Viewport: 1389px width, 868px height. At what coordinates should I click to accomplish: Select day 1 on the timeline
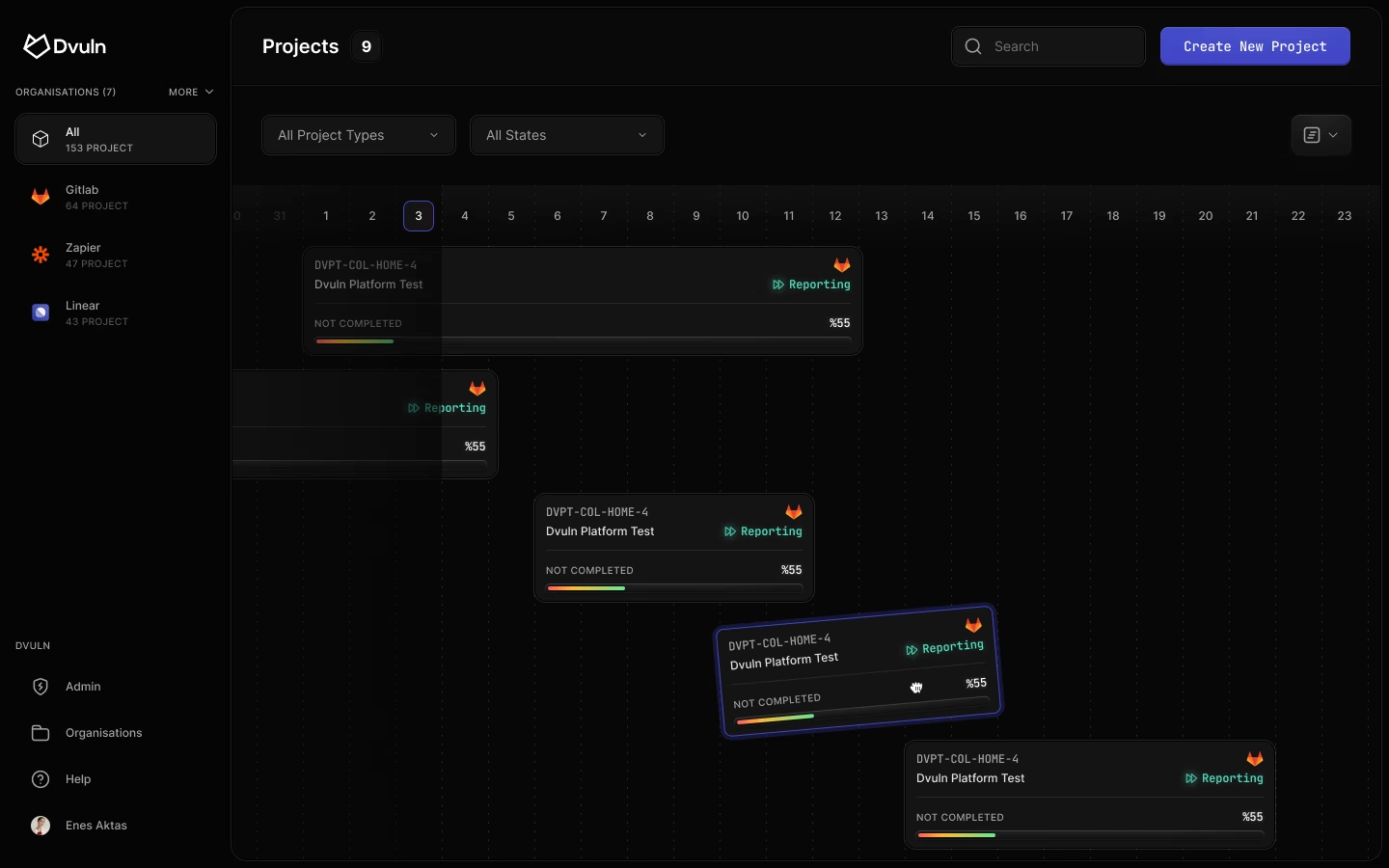point(326,216)
